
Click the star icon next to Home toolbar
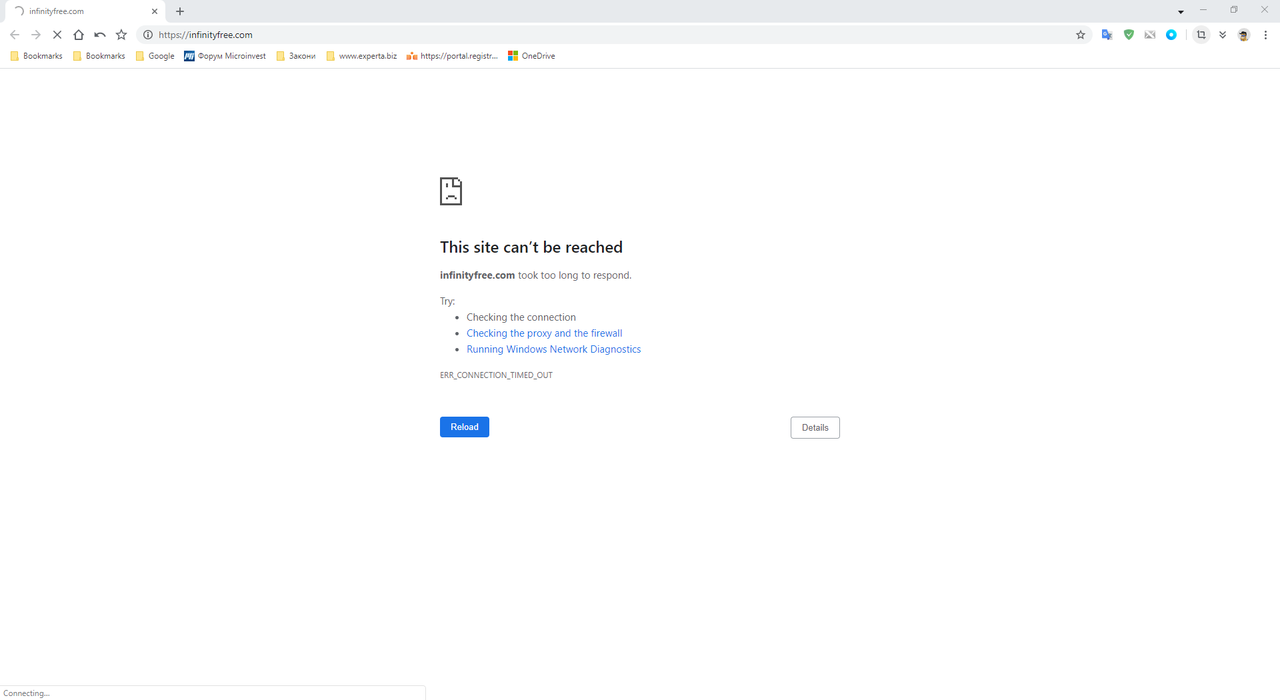click(121, 35)
